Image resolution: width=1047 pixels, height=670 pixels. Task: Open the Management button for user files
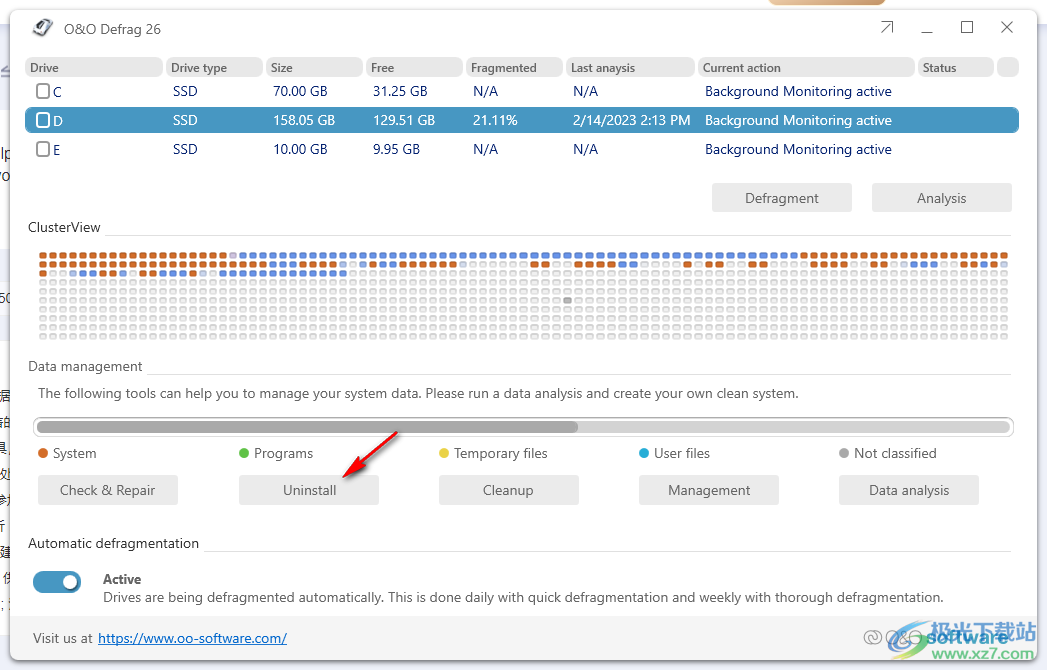[x=708, y=490]
